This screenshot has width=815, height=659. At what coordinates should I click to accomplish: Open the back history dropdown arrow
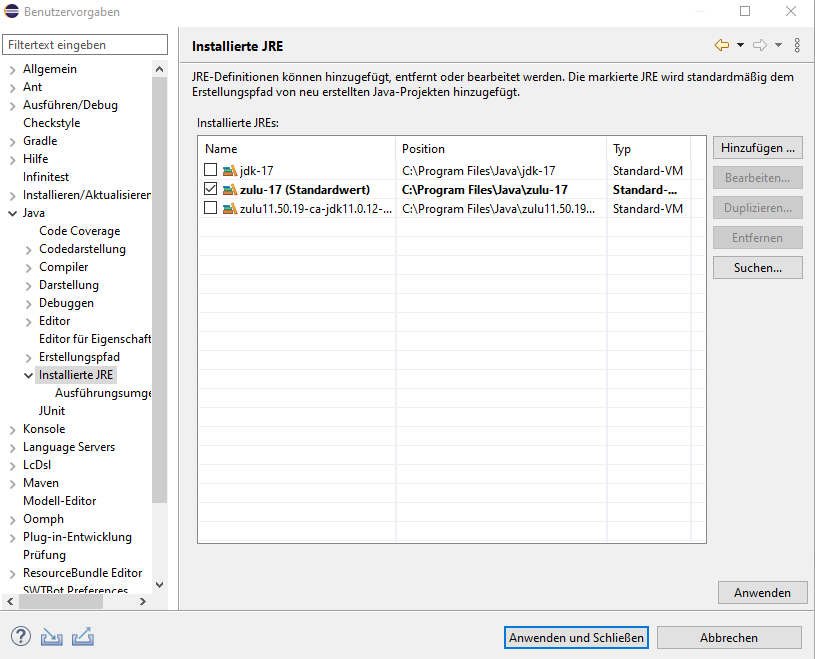740,45
